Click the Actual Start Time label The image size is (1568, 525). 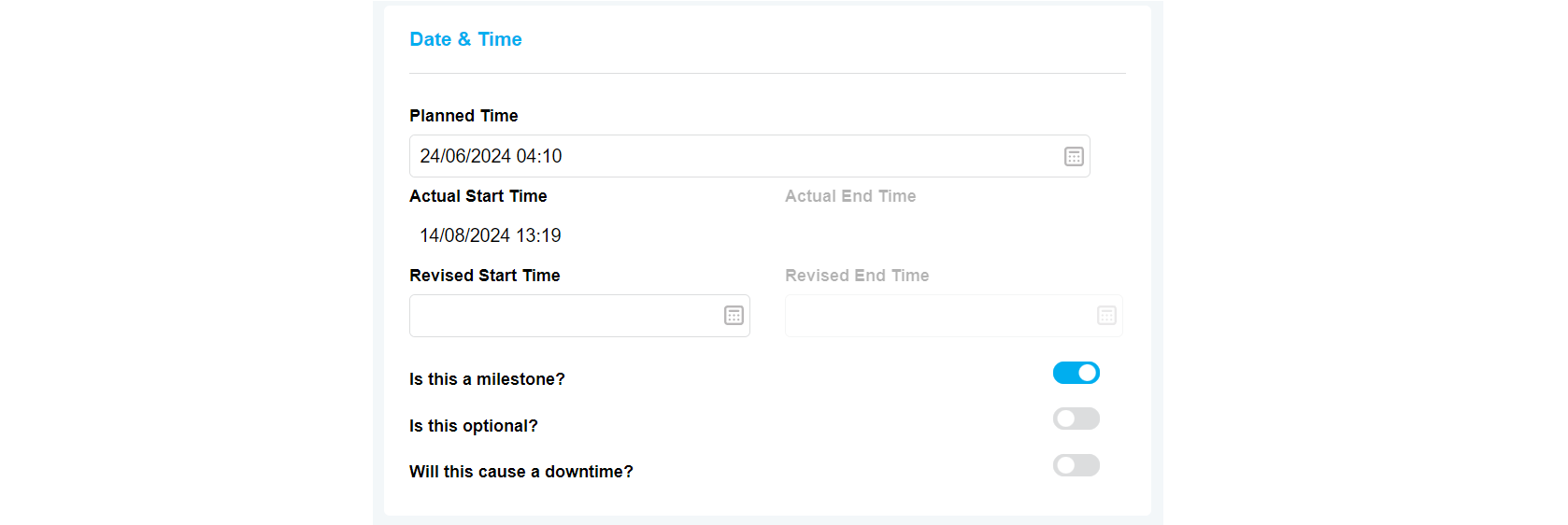click(x=478, y=196)
